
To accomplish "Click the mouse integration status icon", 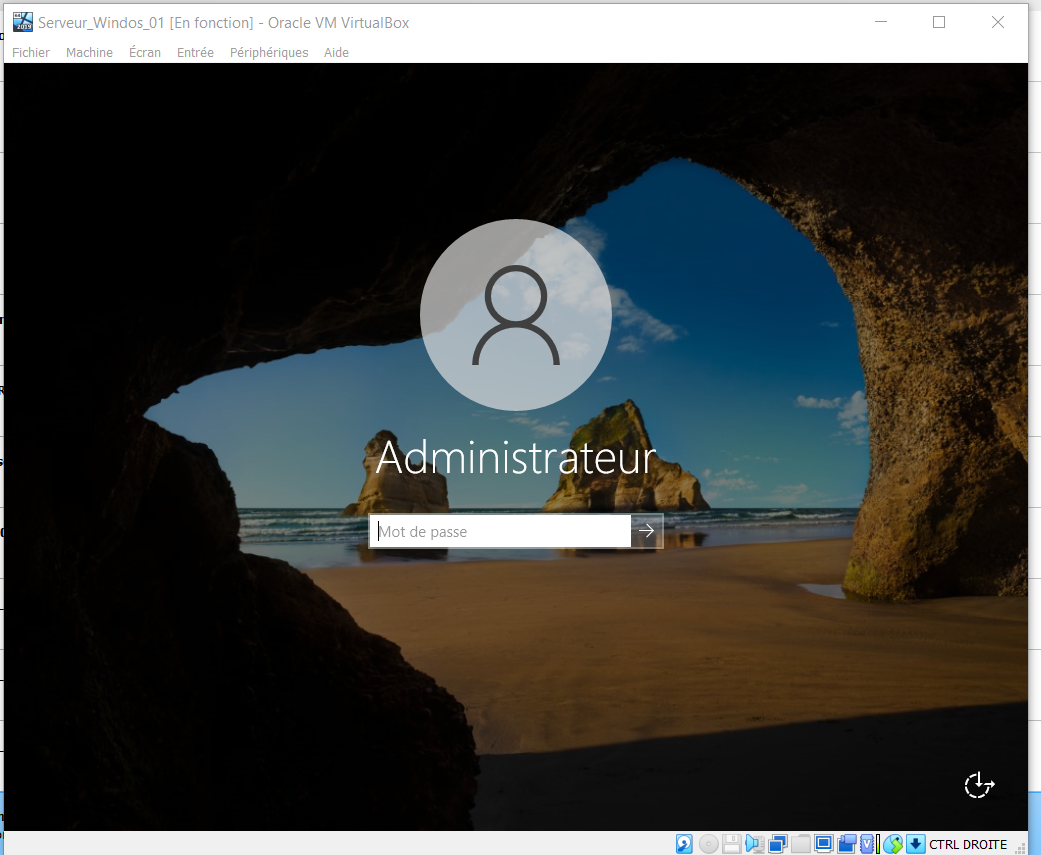I will click(x=893, y=844).
